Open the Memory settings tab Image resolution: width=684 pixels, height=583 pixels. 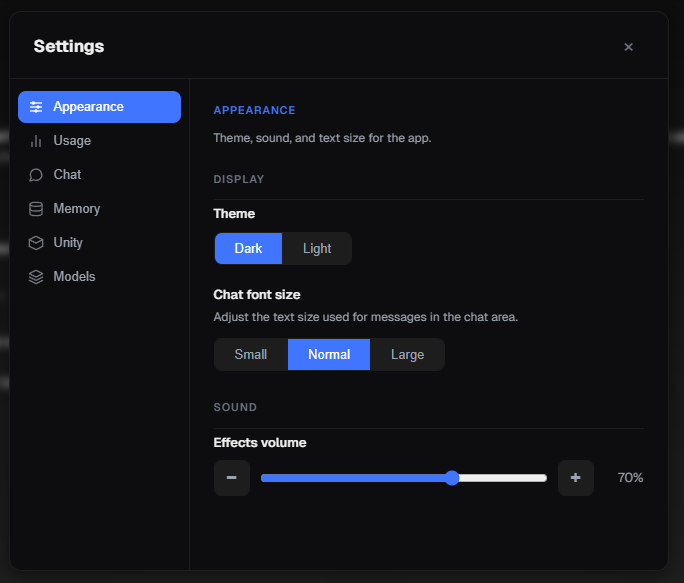pyautogui.click(x=99, y=209)
